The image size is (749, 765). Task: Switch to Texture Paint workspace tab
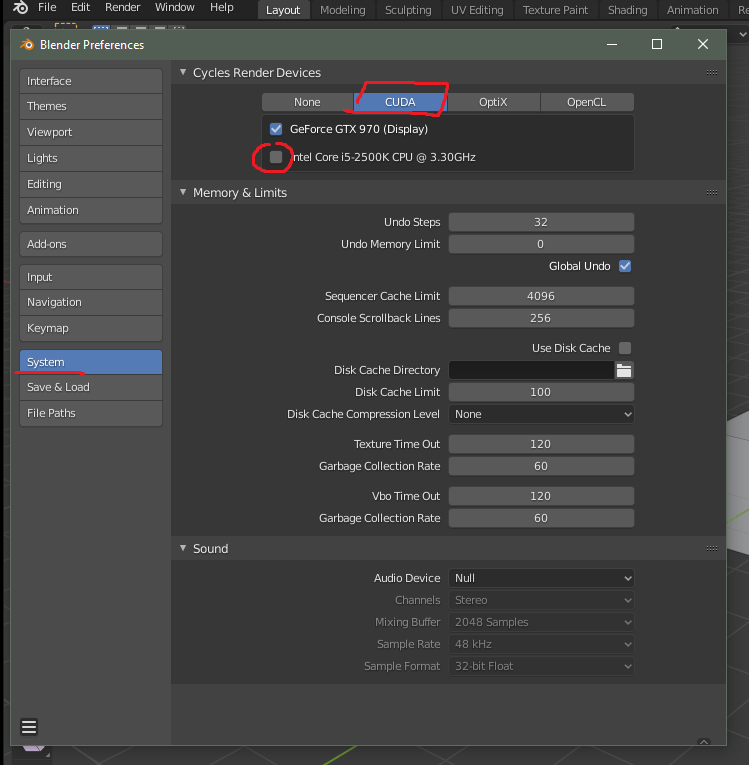point(555,10)
